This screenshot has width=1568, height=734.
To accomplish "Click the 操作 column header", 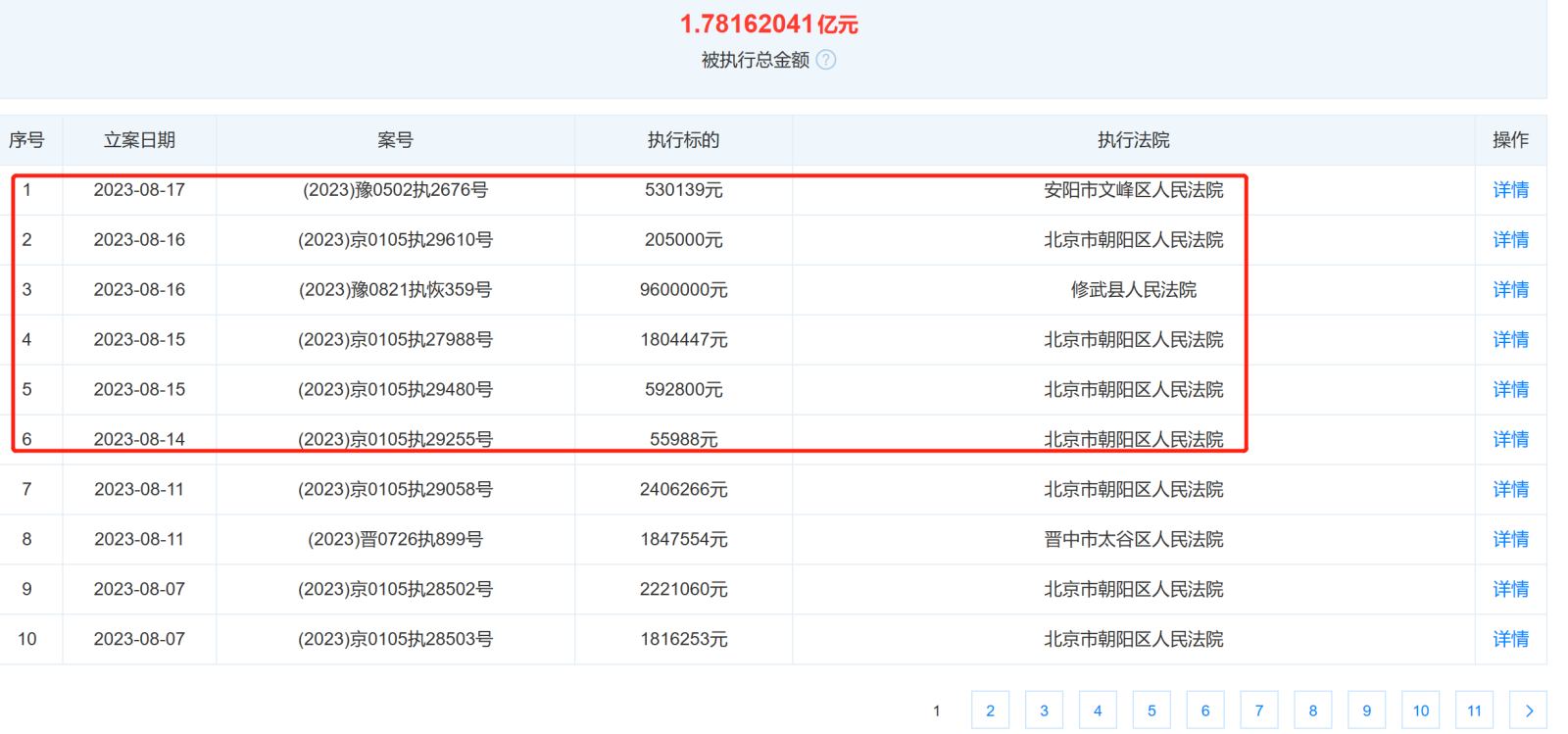I will point(1510,140).
